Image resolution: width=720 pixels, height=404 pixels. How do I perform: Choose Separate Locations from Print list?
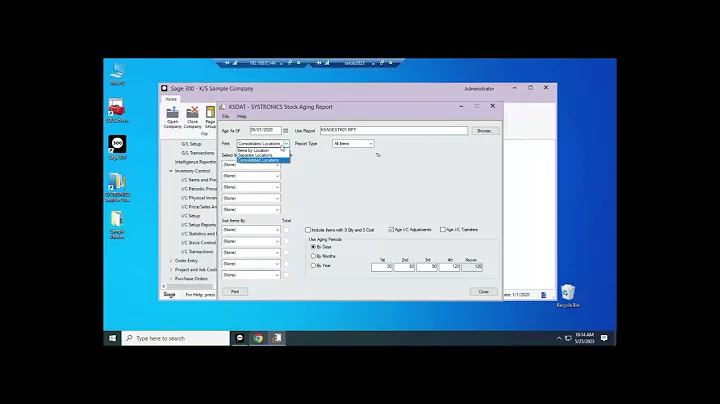coord(263,155)
